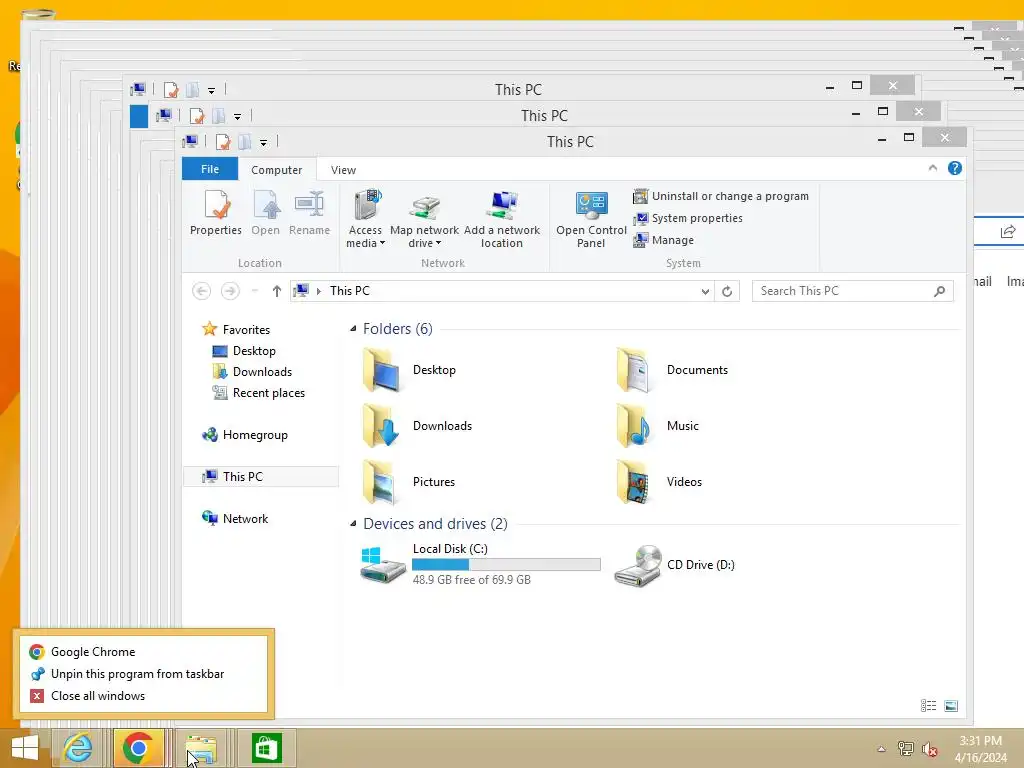Screen dimensions: 1024x768
Task: Click the Access media ribbon button
Action: click(365, 219)
